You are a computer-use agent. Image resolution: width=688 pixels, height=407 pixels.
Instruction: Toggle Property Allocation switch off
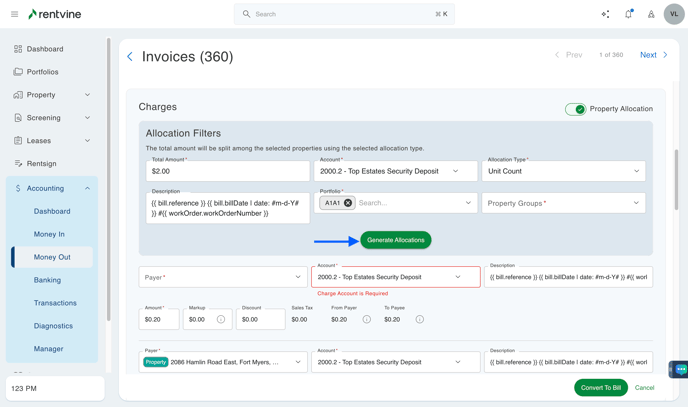pyautogui.click(x=575, y=109)
